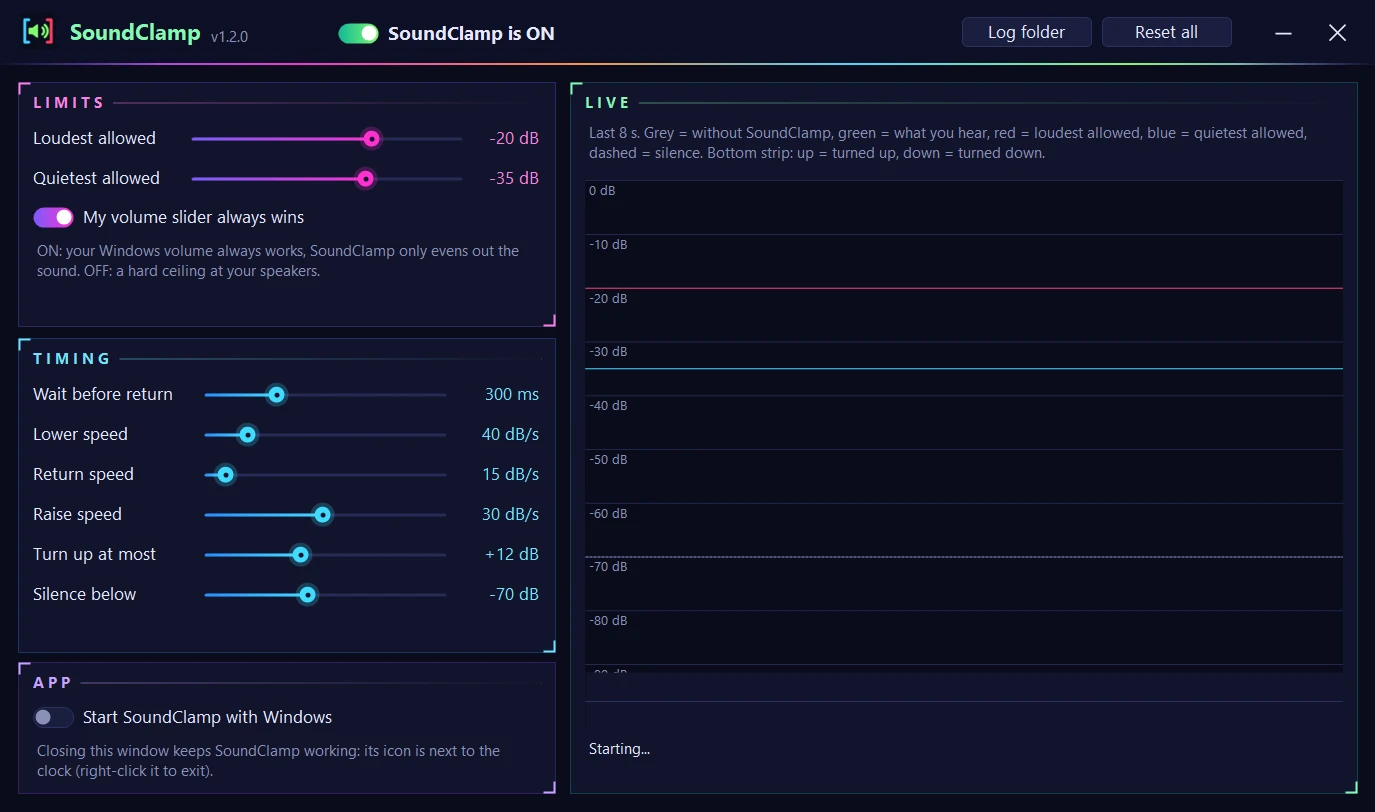Click the Quietest allowed slider handle
The height and width of the screenshot is (812, 1375).
[365, 178]
